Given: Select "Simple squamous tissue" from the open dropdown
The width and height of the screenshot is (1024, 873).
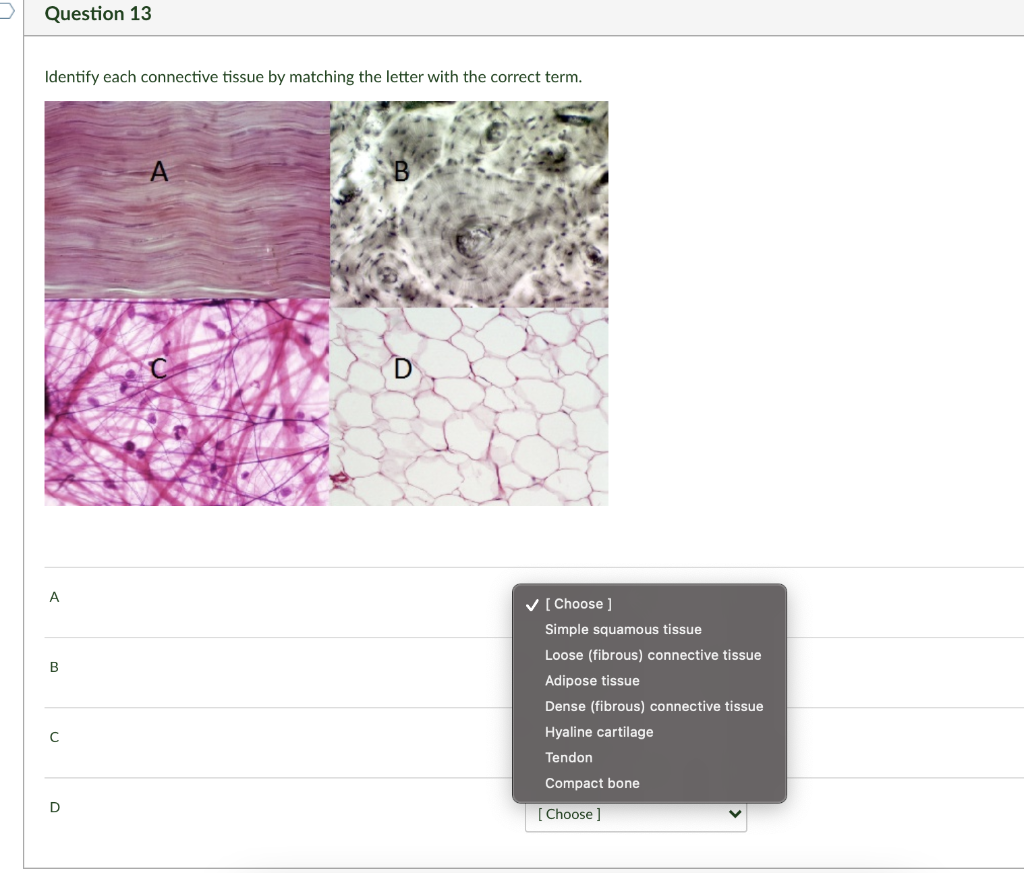Looking at the screenshot, I should (x=623, y=629).
